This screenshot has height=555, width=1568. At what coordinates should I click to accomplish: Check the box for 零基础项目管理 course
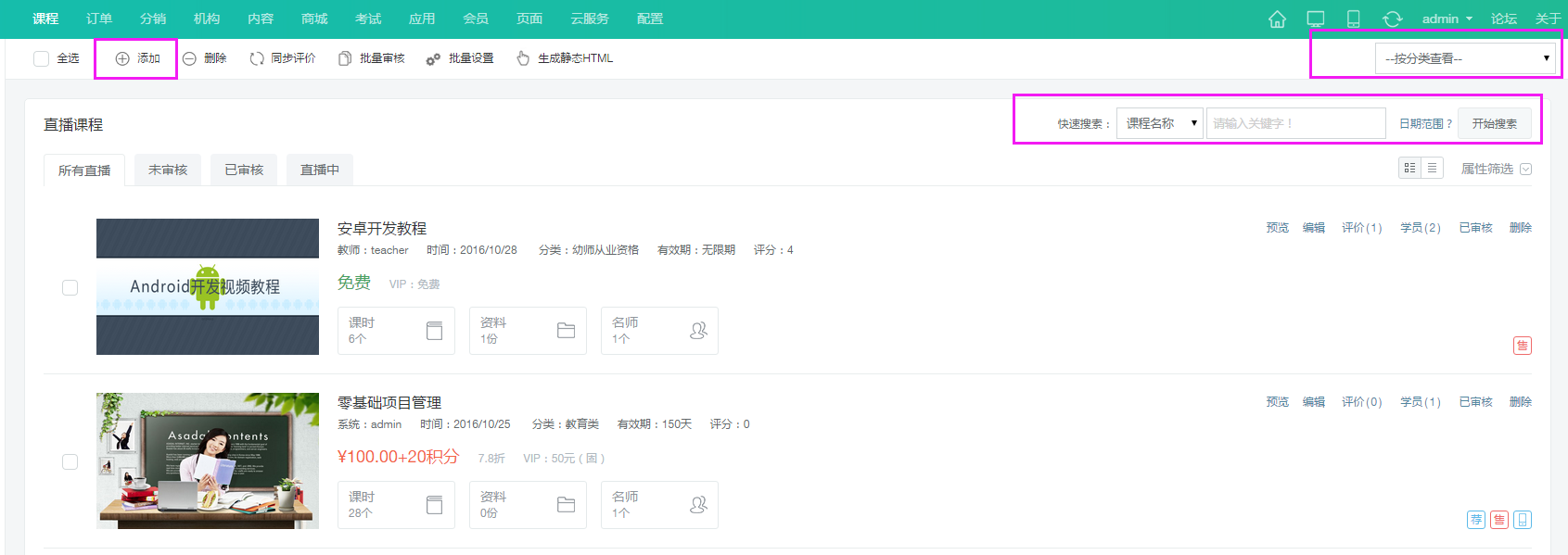tap(70, 461)
